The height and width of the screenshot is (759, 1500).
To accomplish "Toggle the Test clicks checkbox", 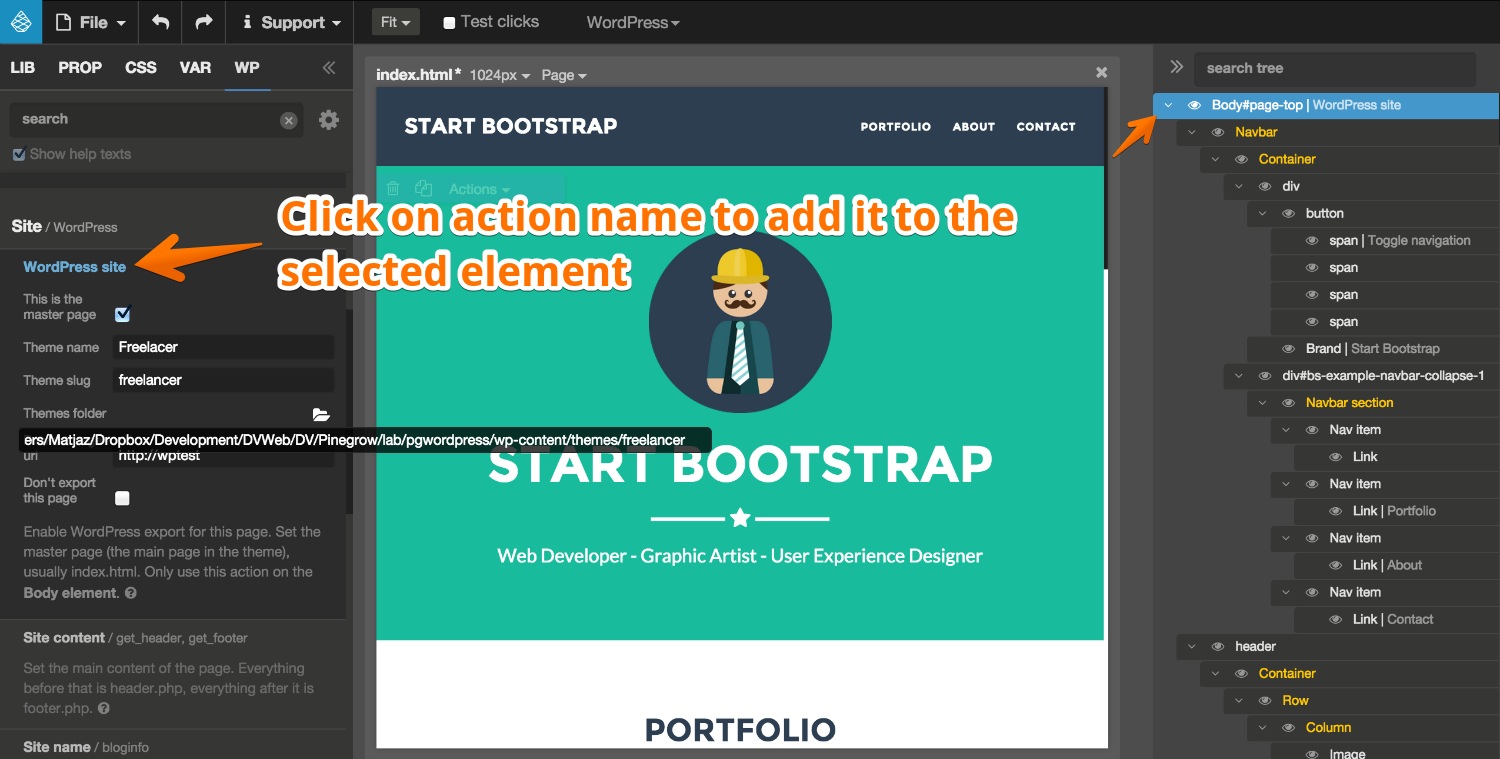I will point(449,22).
